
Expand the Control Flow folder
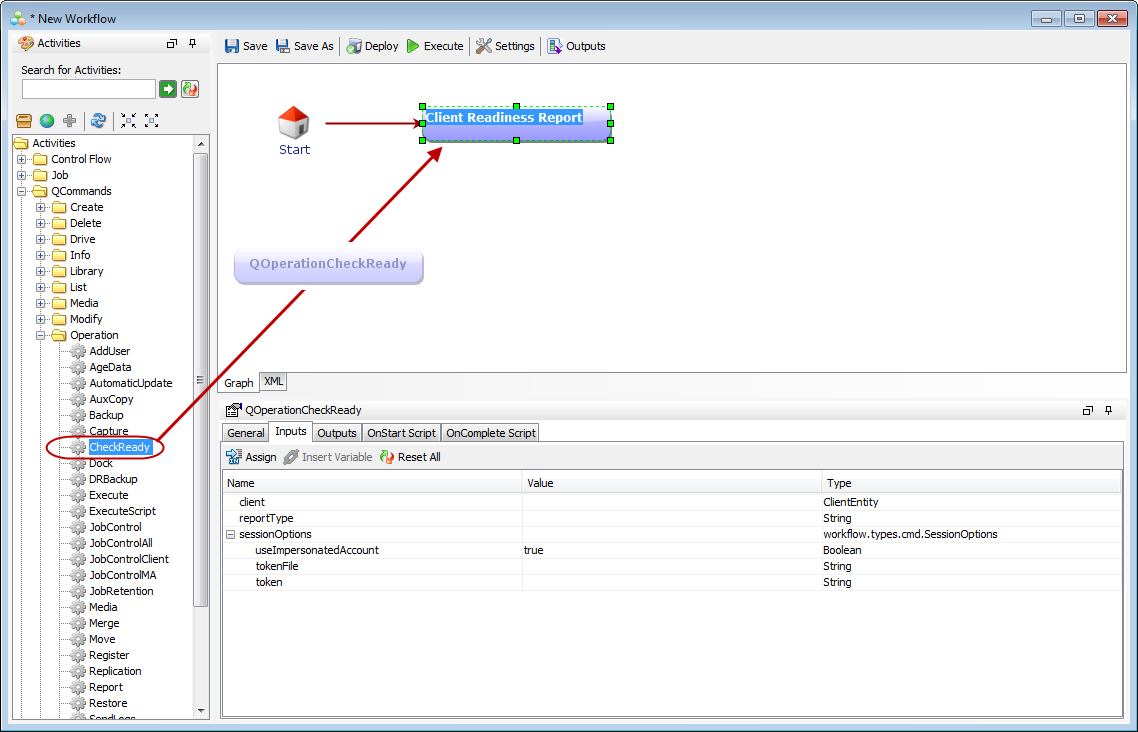pos(22,159)
